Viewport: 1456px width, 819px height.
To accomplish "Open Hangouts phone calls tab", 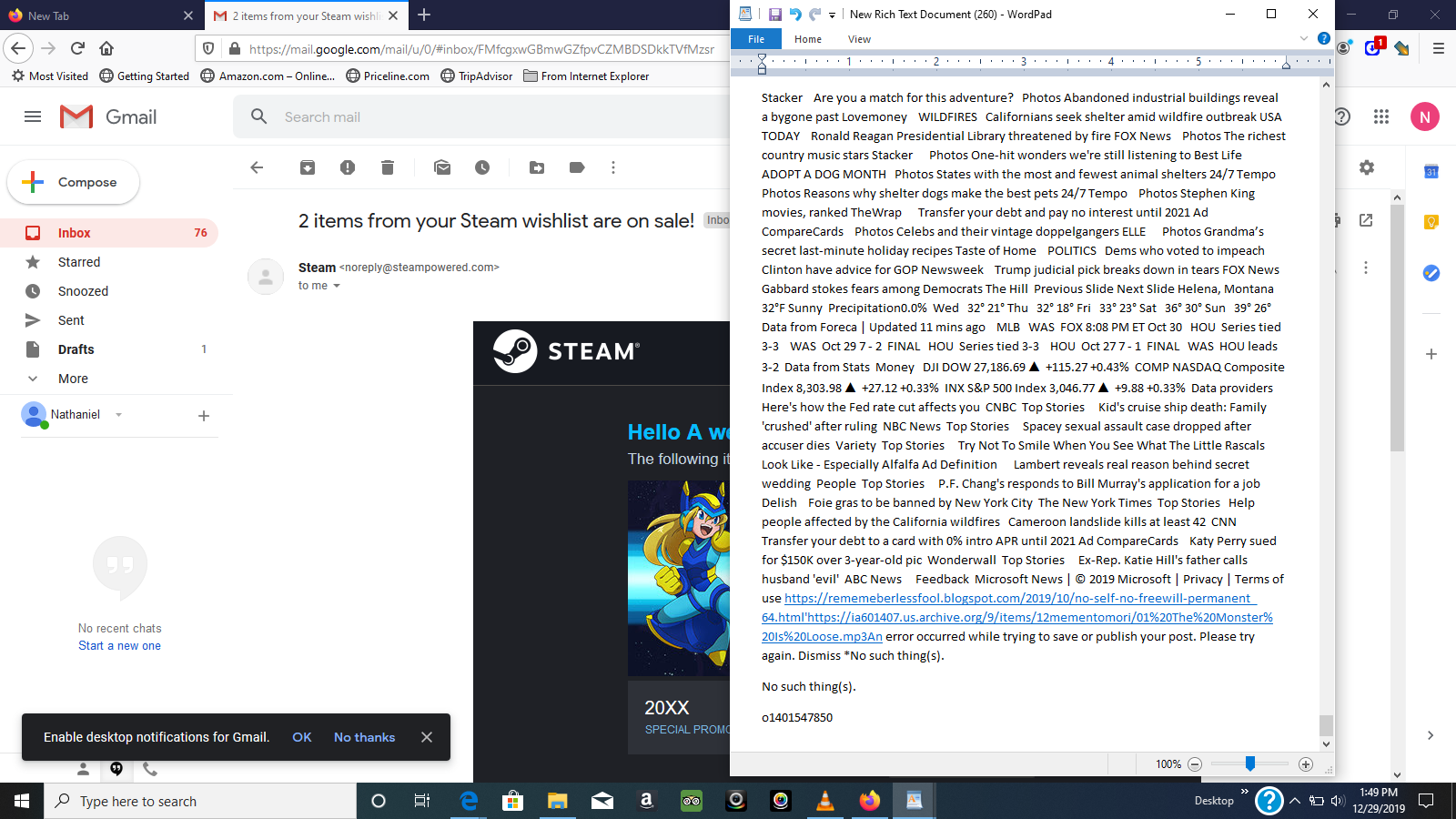I will (x=150, y=769).
